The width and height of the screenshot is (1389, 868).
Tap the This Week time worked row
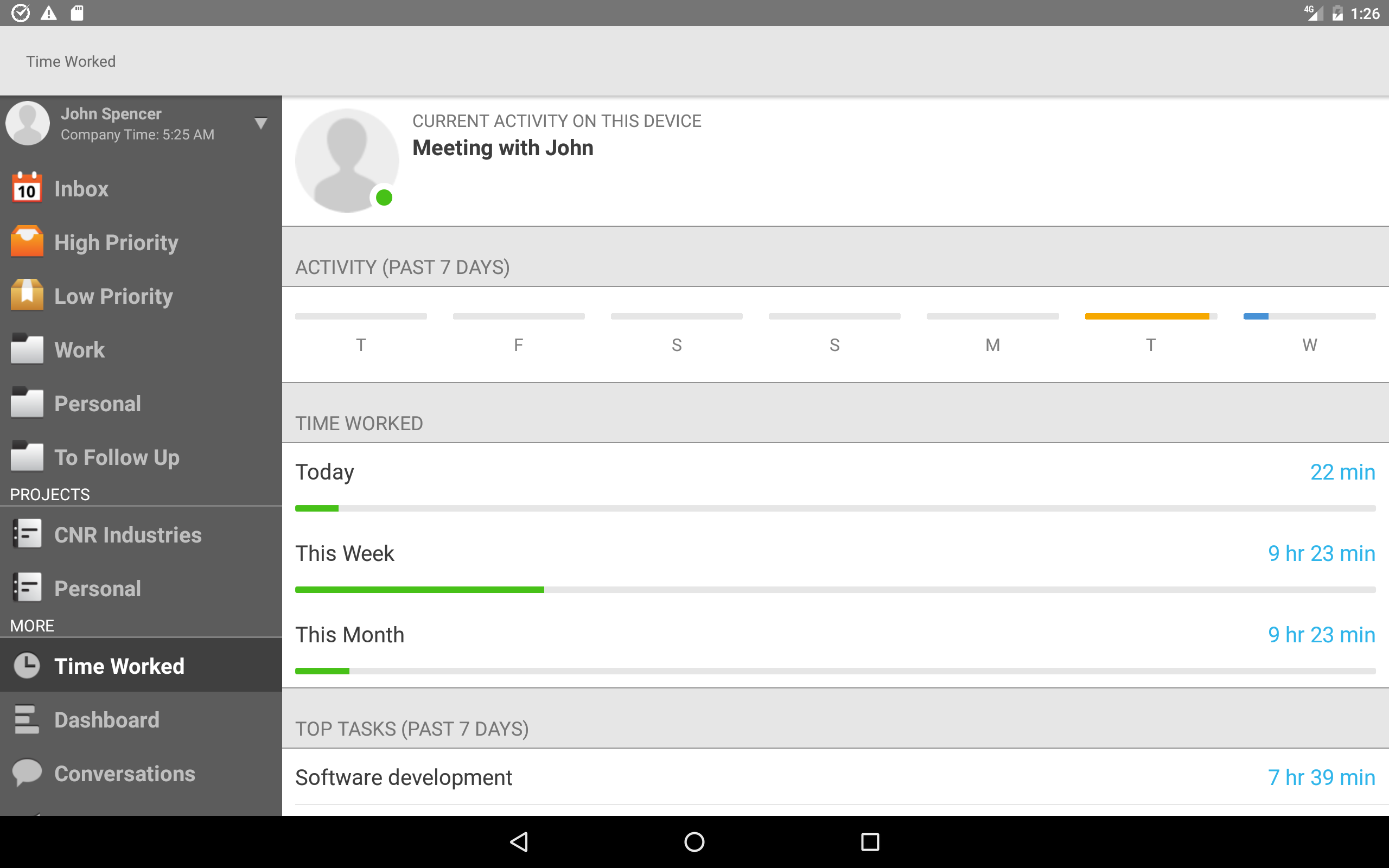tap(835, 565)
